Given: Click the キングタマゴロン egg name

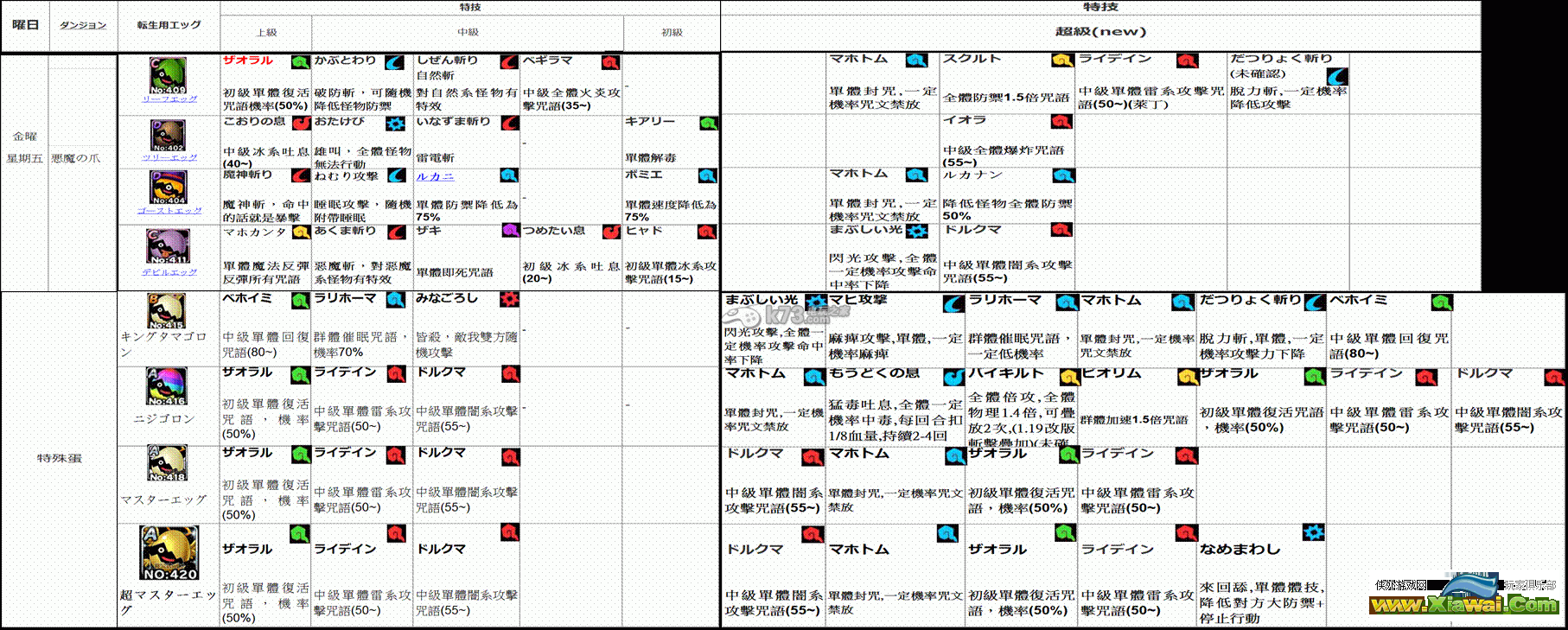Looking at the screenshot, I should (163, 344).
